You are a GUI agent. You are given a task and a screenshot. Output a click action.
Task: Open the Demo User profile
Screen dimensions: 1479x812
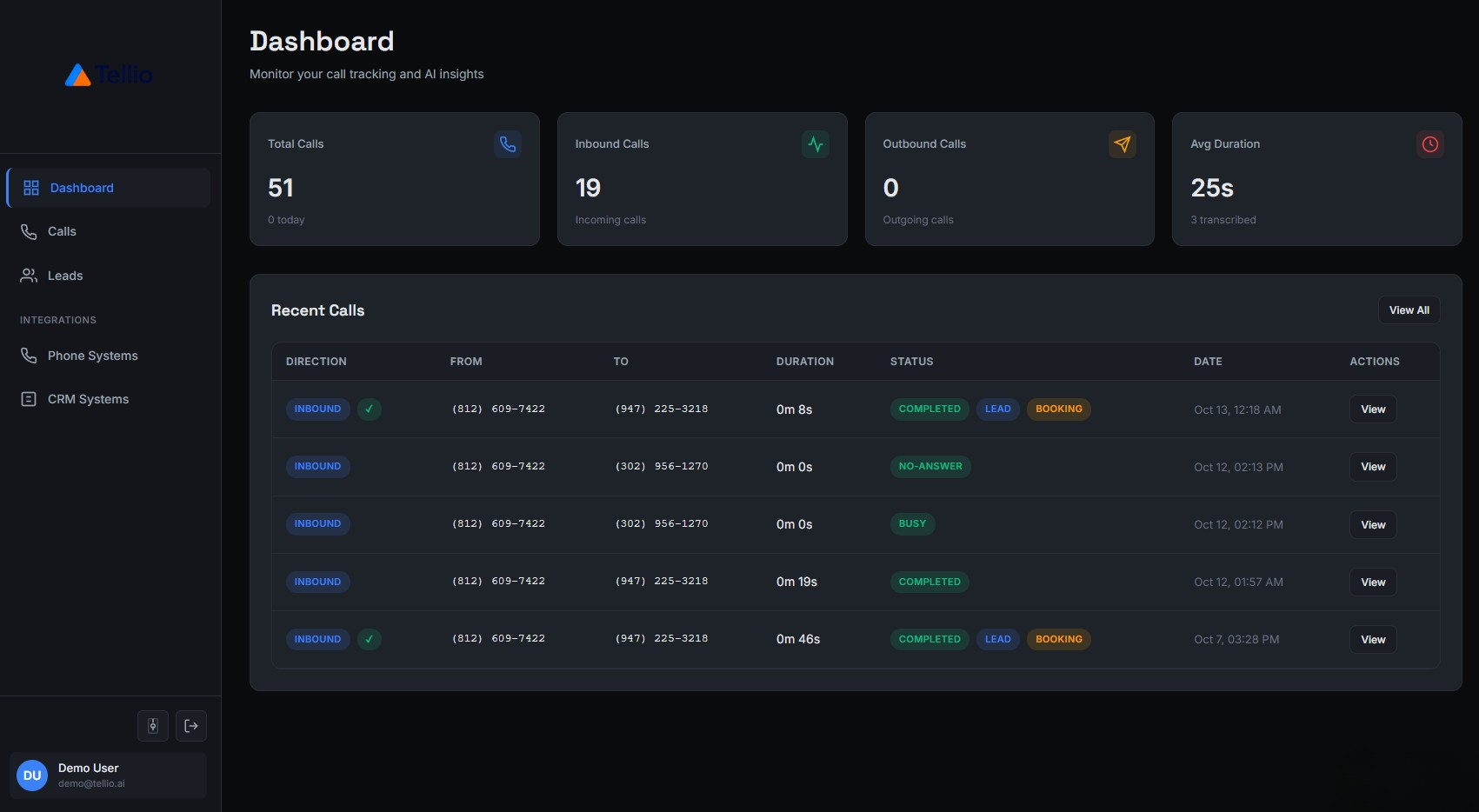(x=108, y=775)
